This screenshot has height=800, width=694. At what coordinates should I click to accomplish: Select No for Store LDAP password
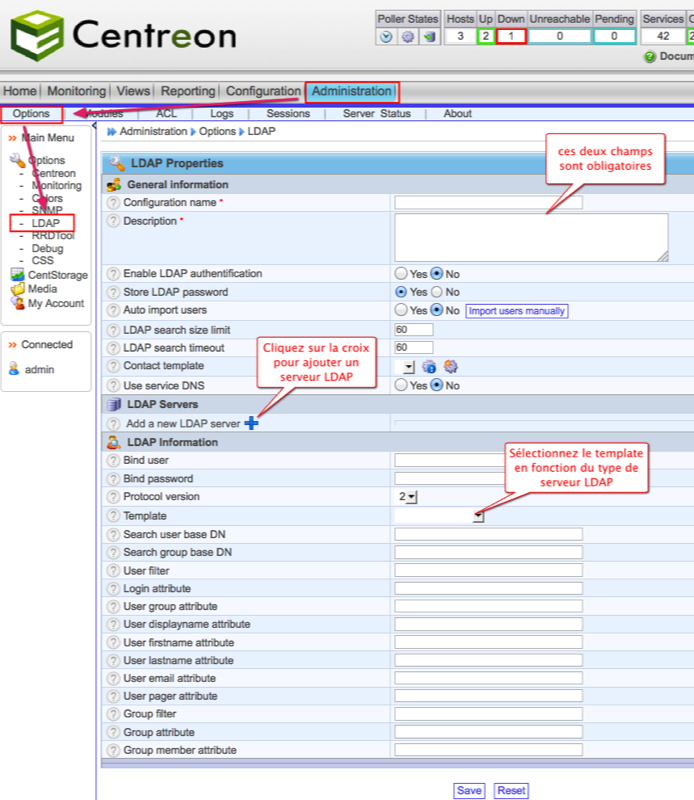coord(436,292)
